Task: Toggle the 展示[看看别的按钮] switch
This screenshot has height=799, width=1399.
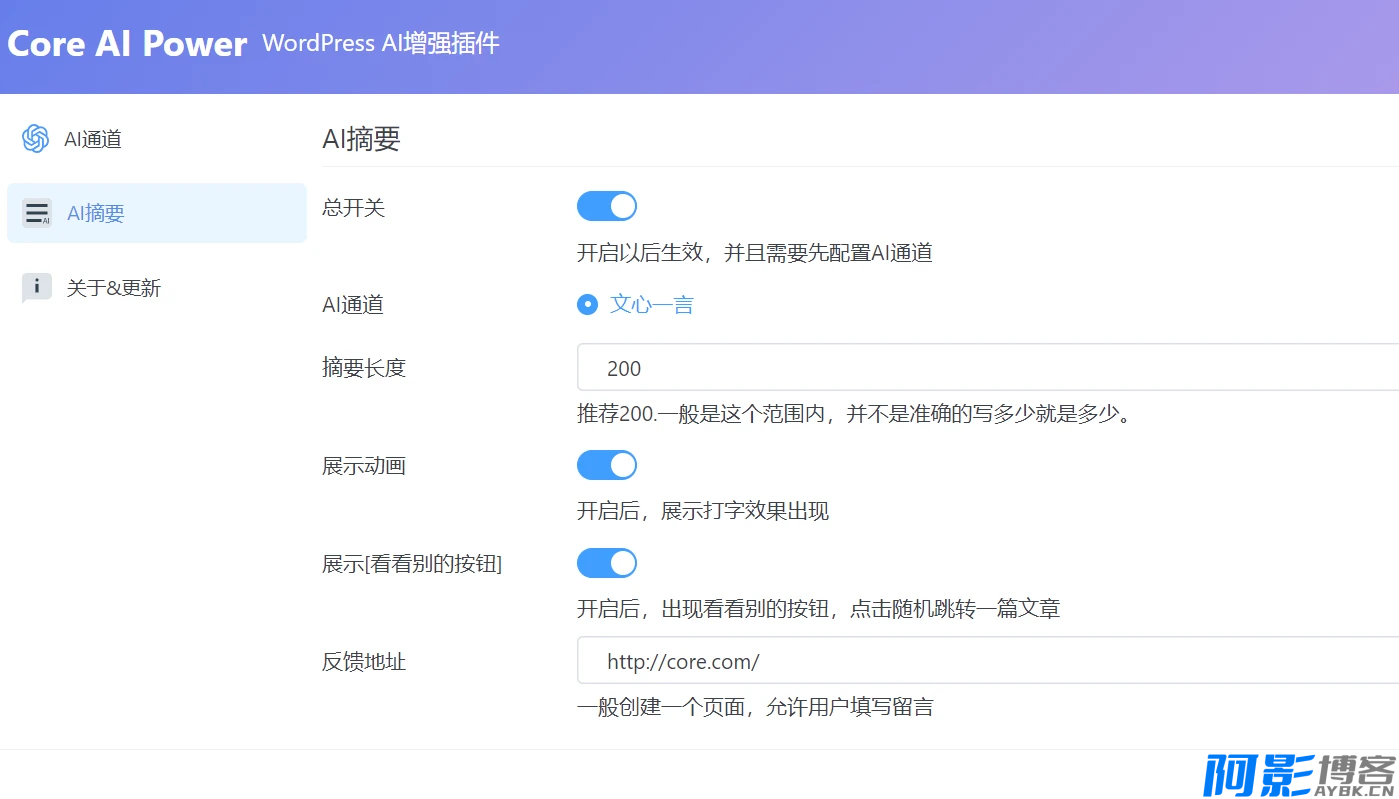Action: click(607, 563)
